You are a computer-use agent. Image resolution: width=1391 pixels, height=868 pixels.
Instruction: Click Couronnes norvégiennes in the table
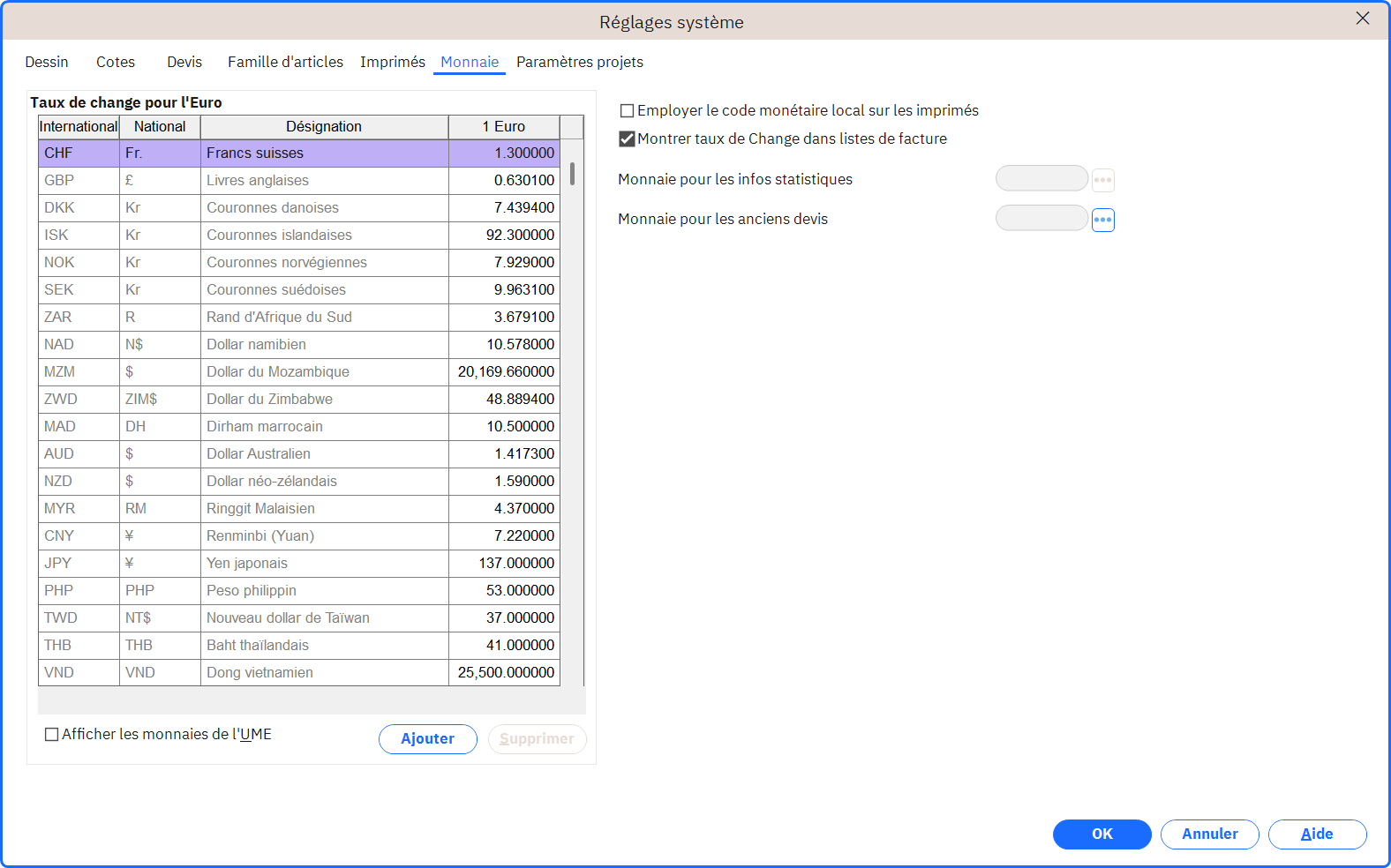click(324, 263)
